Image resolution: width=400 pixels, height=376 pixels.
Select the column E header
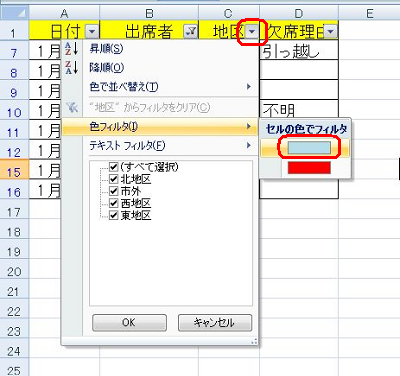click(369, 13)
